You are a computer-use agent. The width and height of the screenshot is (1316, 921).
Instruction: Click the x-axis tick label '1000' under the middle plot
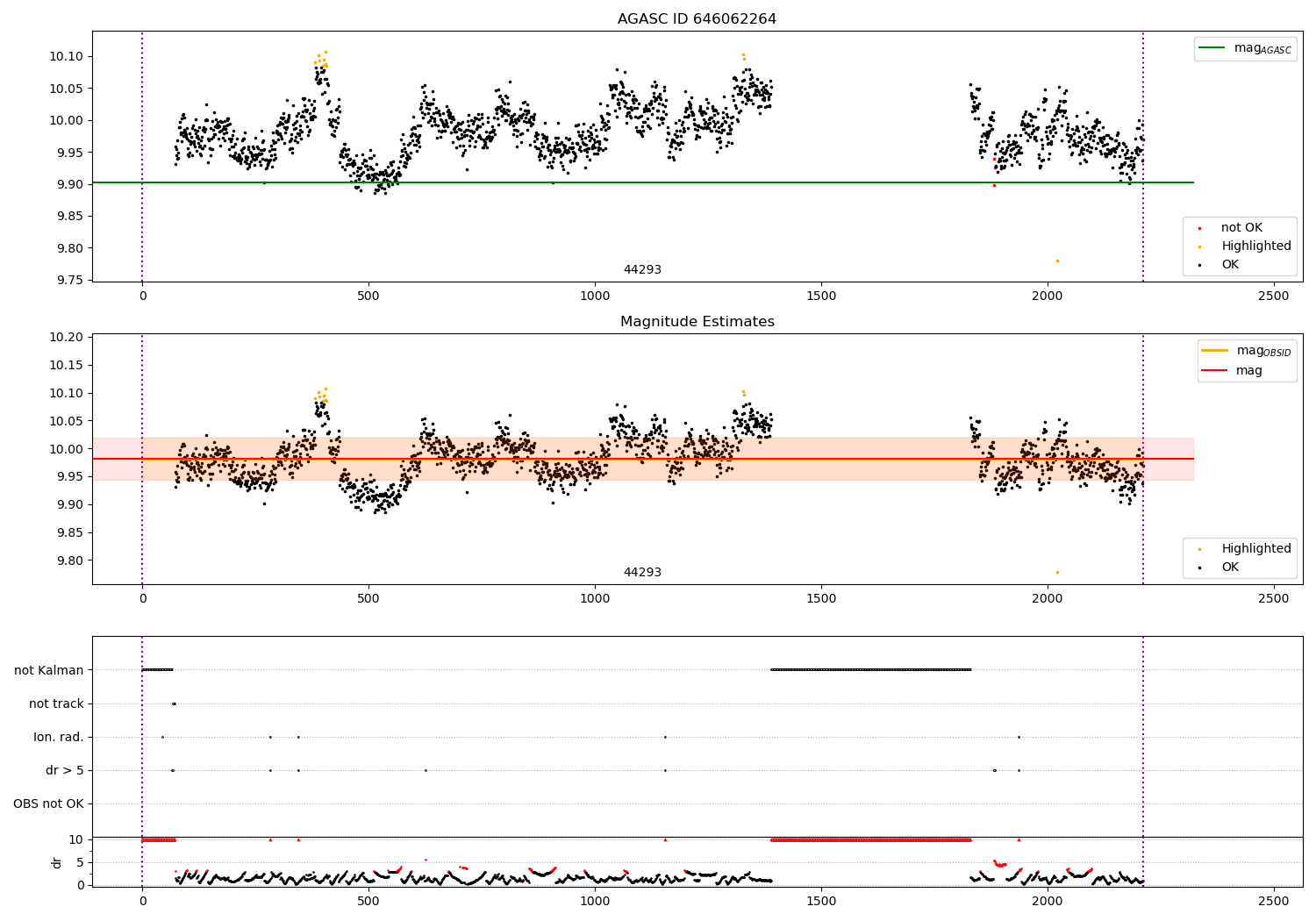pyautogui.click(x=595, y=598)
